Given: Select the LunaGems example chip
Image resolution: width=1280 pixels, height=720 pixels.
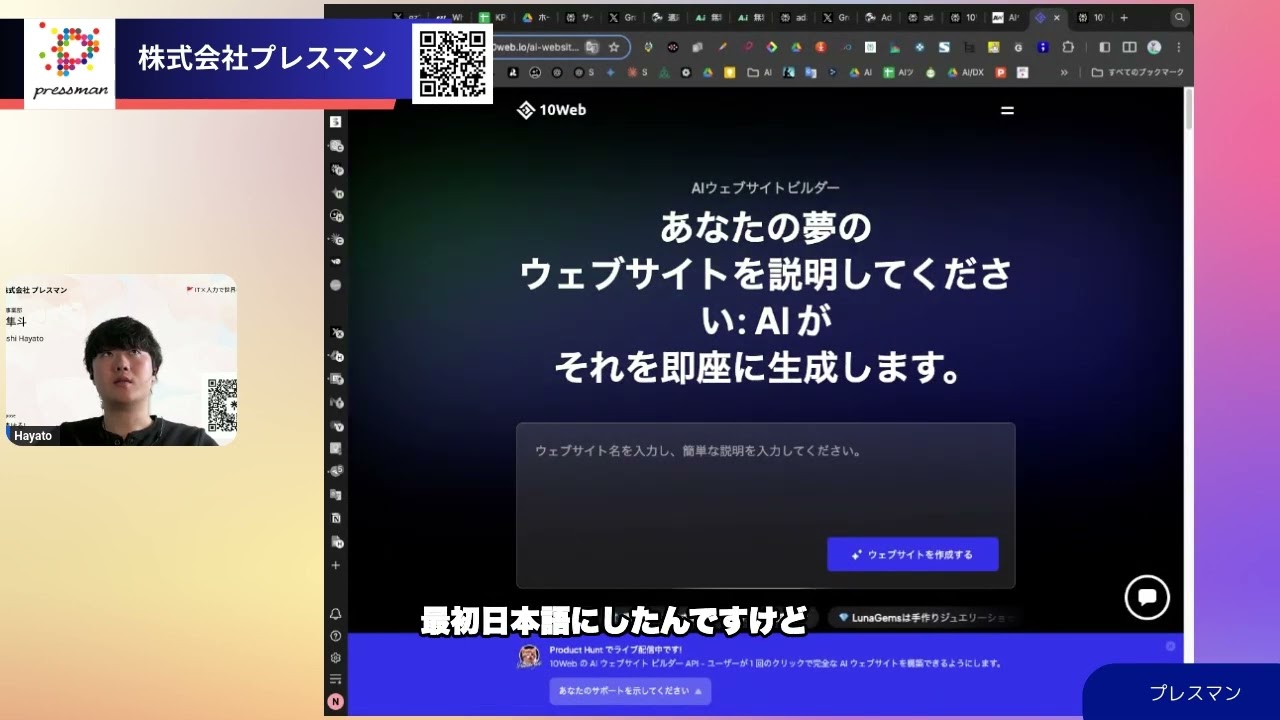Looking at the screenshot, I should click(927, 618).
